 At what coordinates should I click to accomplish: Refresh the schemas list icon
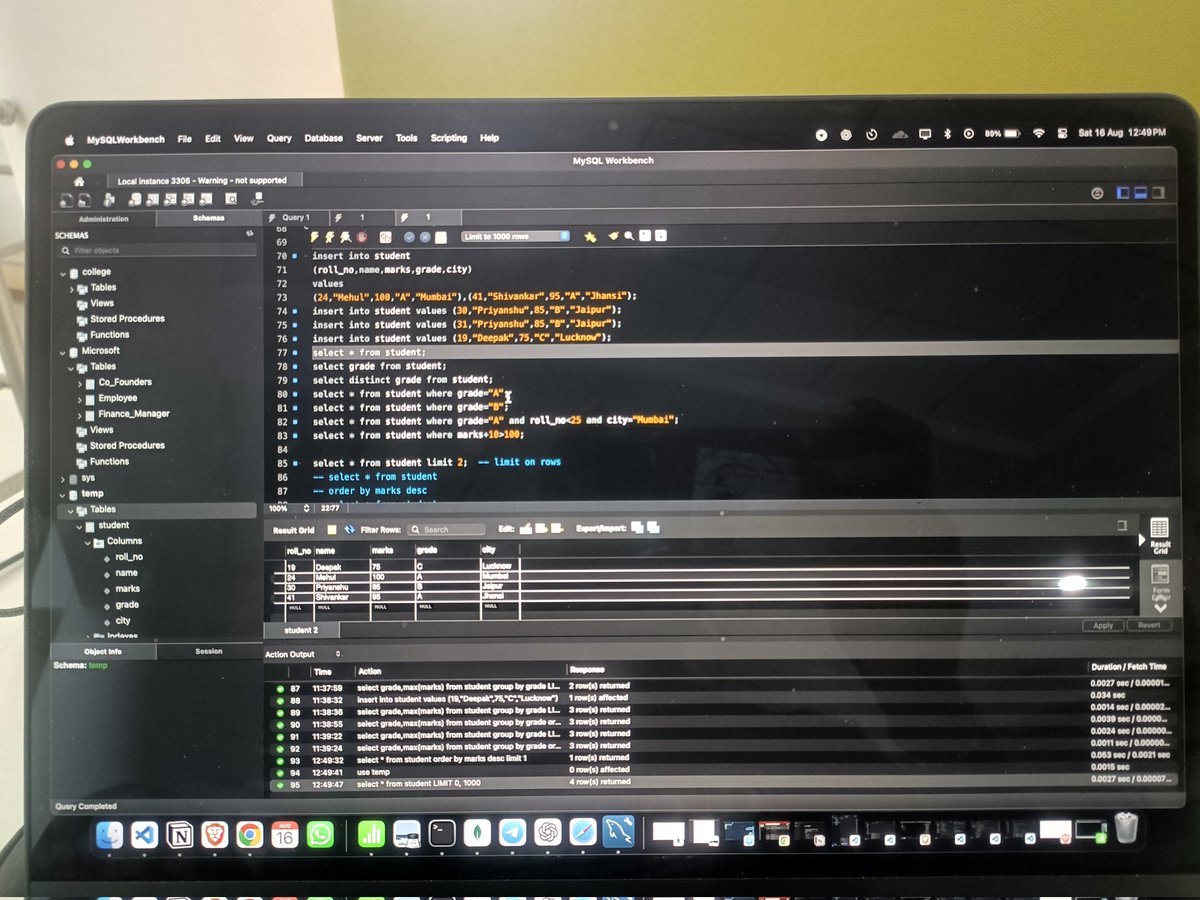point(250,233)
